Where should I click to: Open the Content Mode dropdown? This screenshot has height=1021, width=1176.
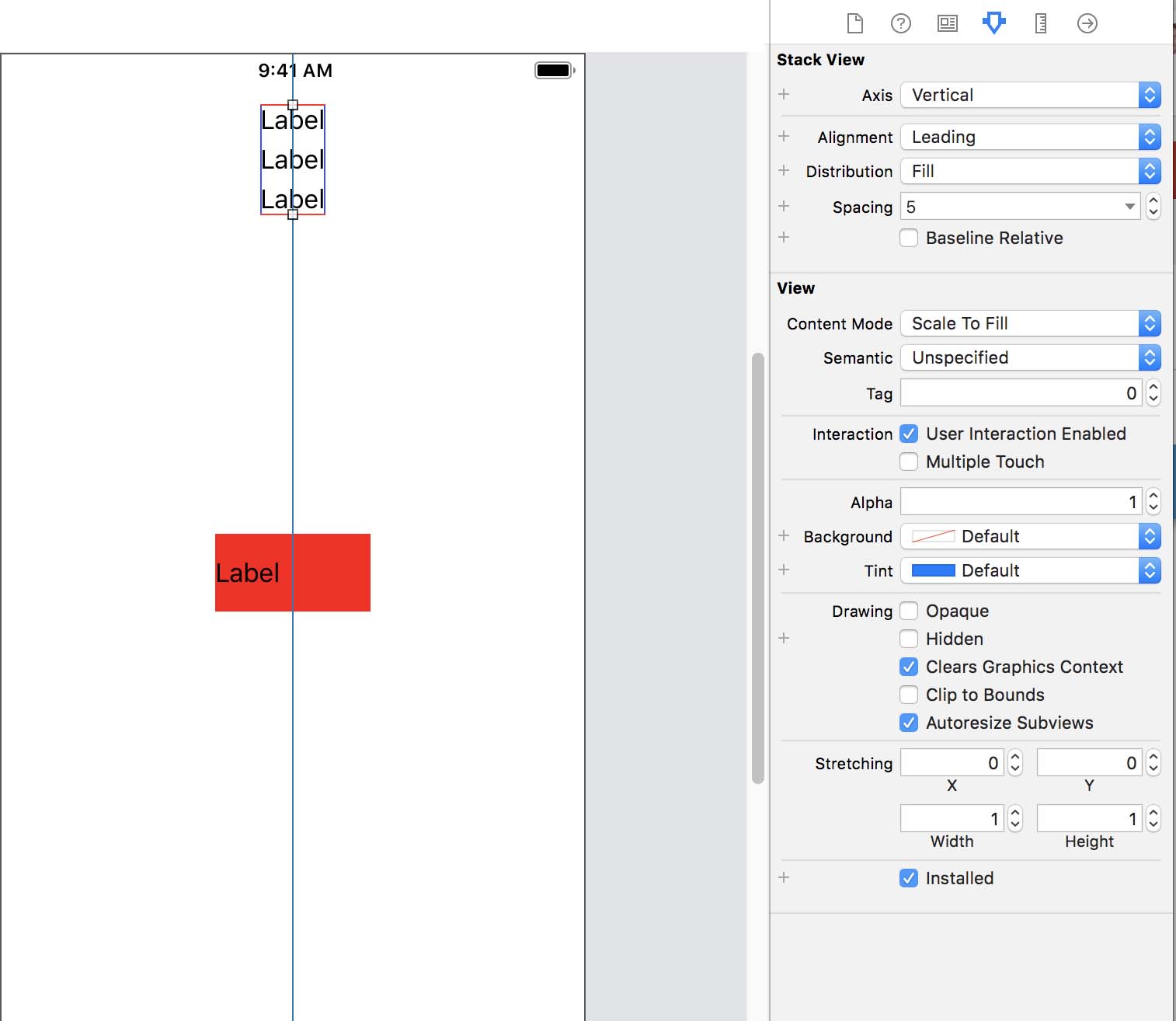1030,323
